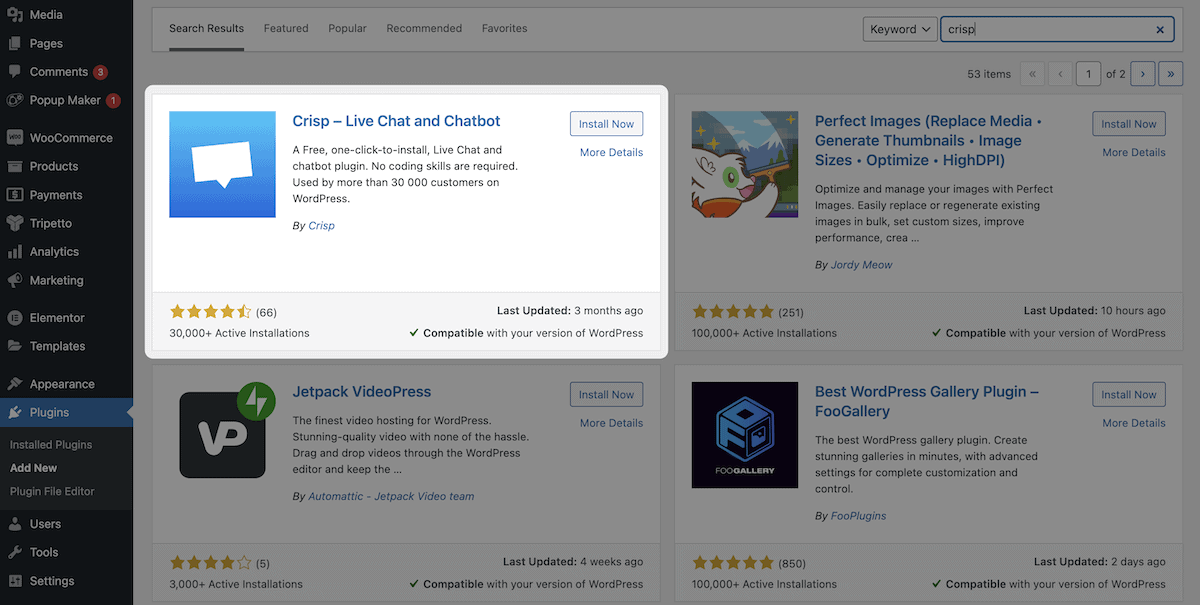Click "3,000+ Active Installations" text

(236, 584)
